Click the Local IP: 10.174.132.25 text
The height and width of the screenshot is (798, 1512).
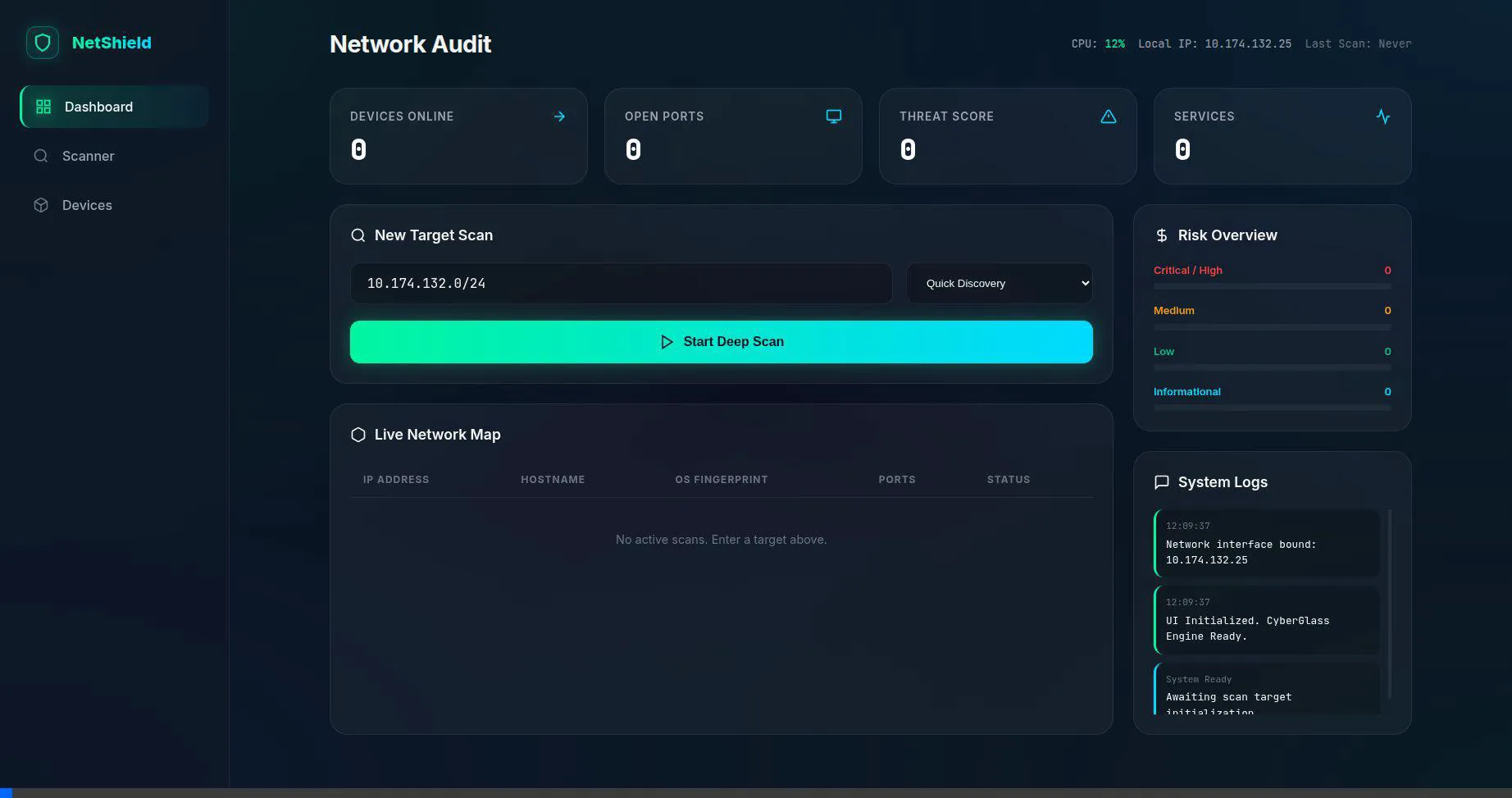1214,43
